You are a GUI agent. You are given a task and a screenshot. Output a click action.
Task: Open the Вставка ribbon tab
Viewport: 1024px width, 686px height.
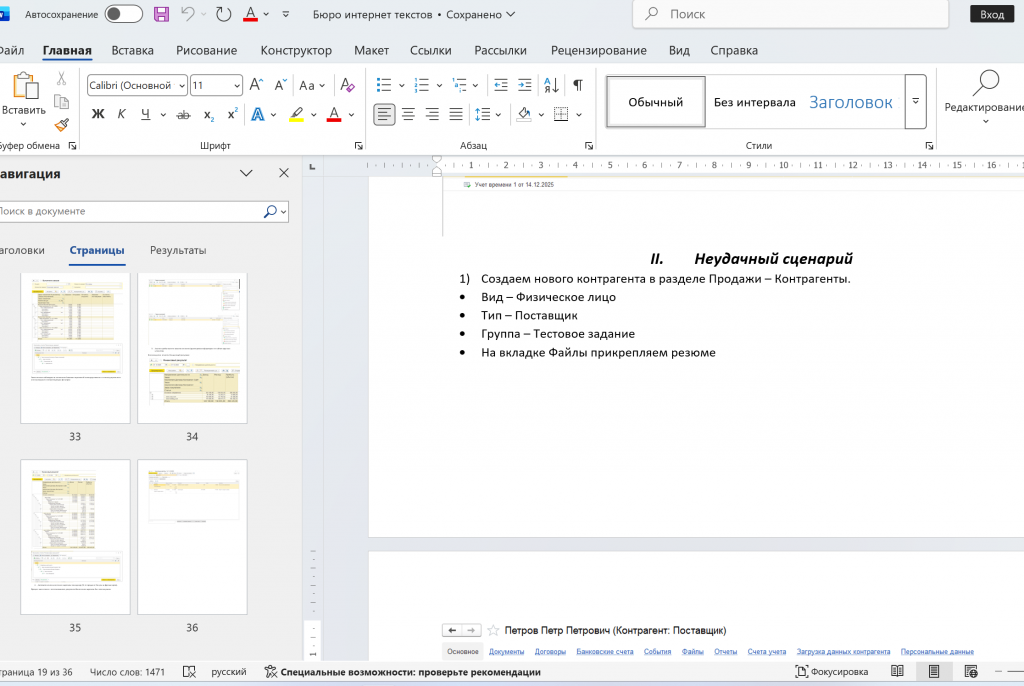[132, 50]
